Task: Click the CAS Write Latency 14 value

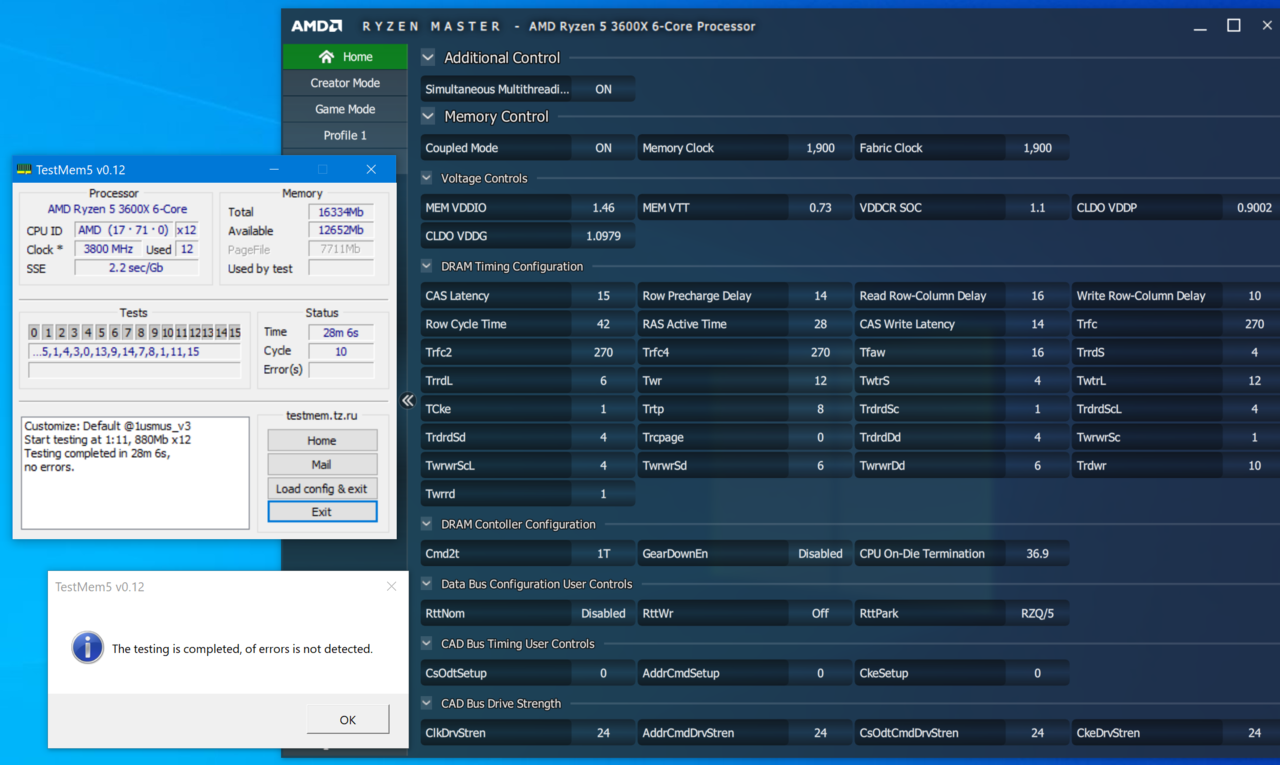Action: click(1037, 324)
